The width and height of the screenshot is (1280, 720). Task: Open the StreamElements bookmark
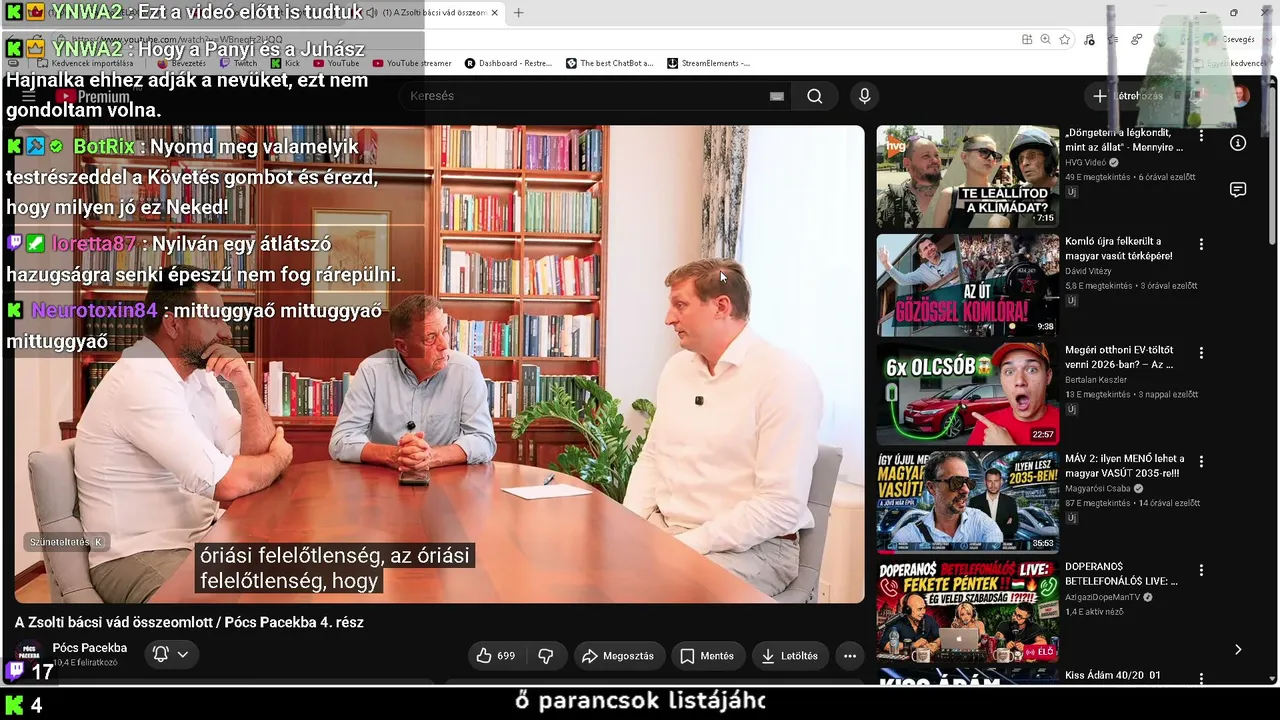tap(708, 63)
